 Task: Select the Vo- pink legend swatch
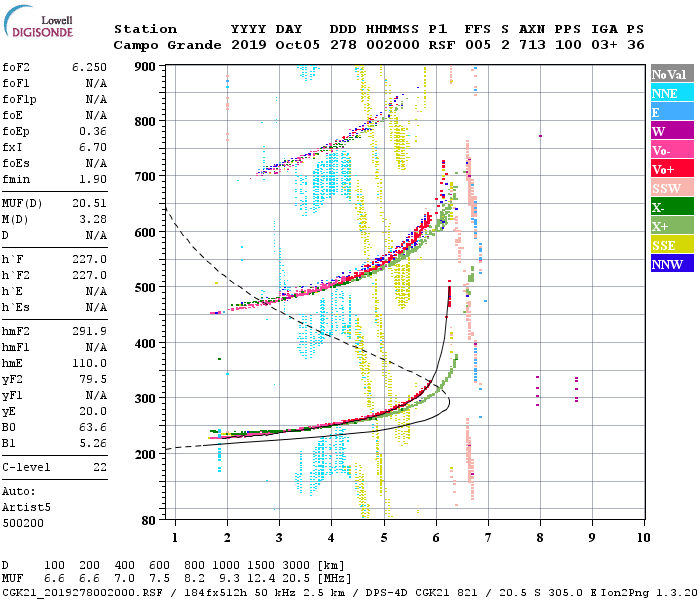click(672, 149)
